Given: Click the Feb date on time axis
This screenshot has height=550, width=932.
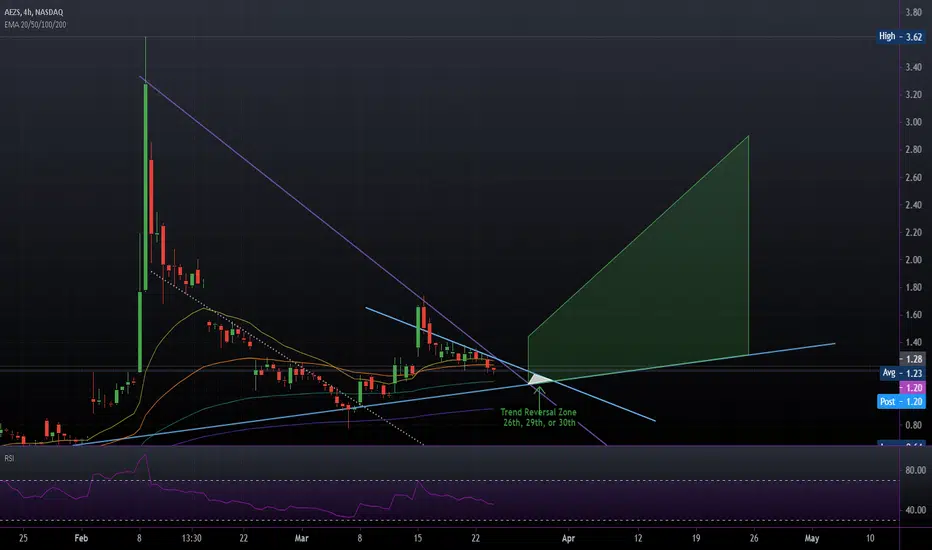Looking at the screenshot, I should click(x=81, y=538).
